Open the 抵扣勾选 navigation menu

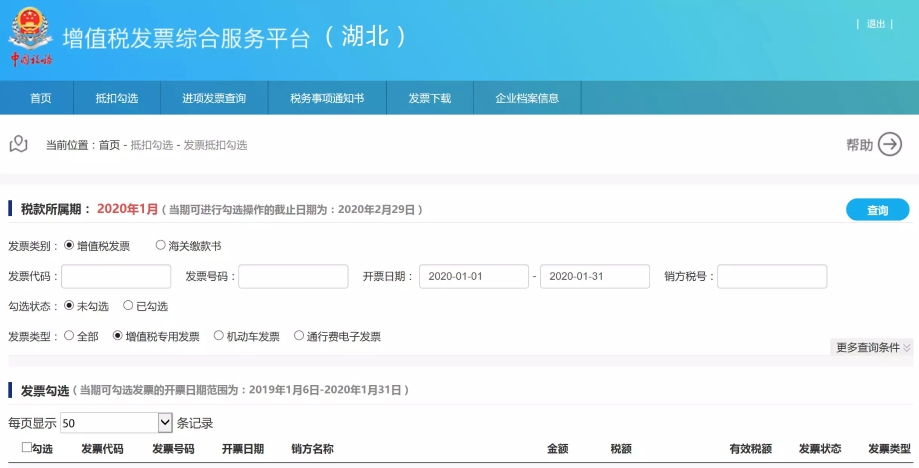[116, 98]
